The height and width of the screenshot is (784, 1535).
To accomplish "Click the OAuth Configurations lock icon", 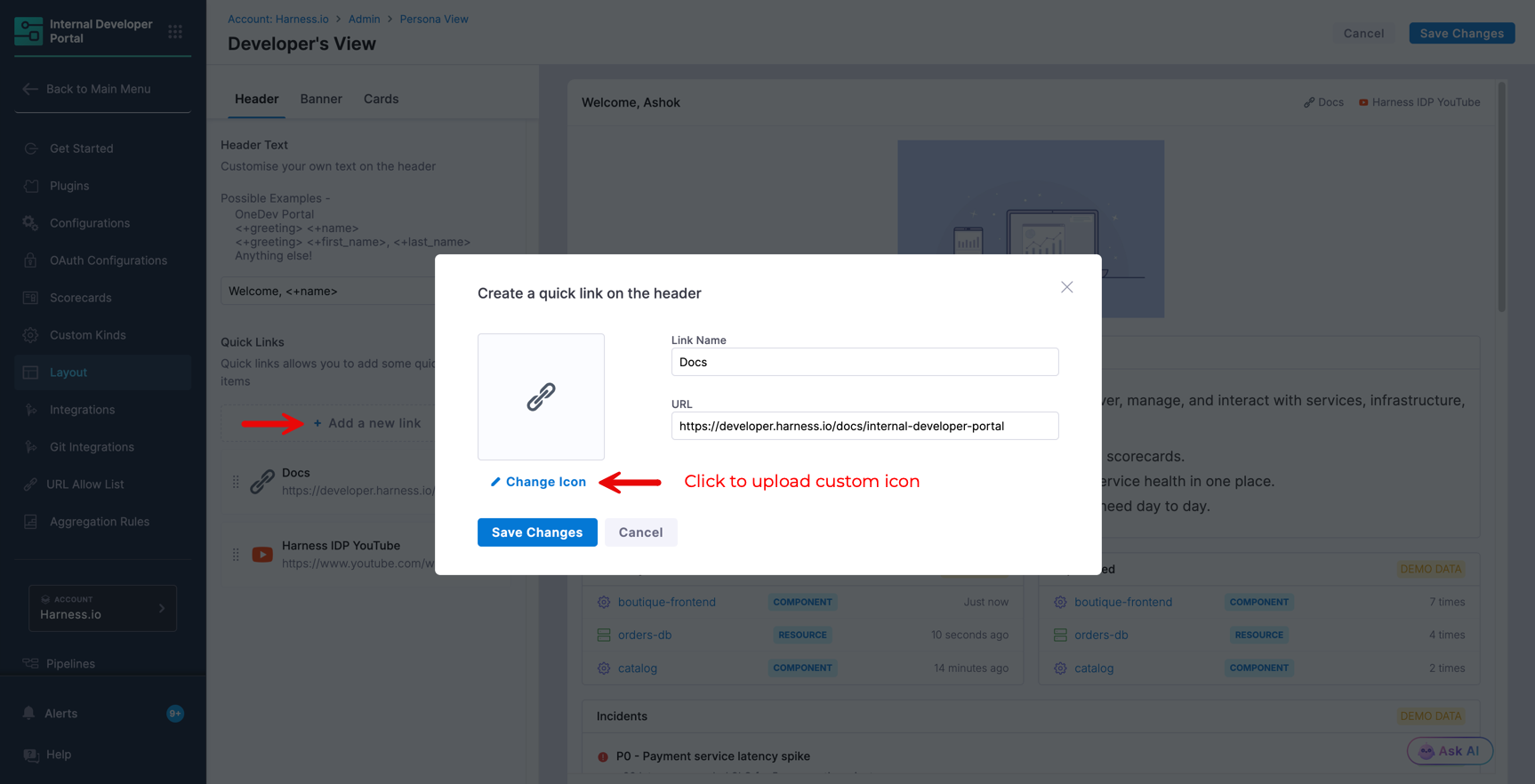I will [x=31, y=260].
